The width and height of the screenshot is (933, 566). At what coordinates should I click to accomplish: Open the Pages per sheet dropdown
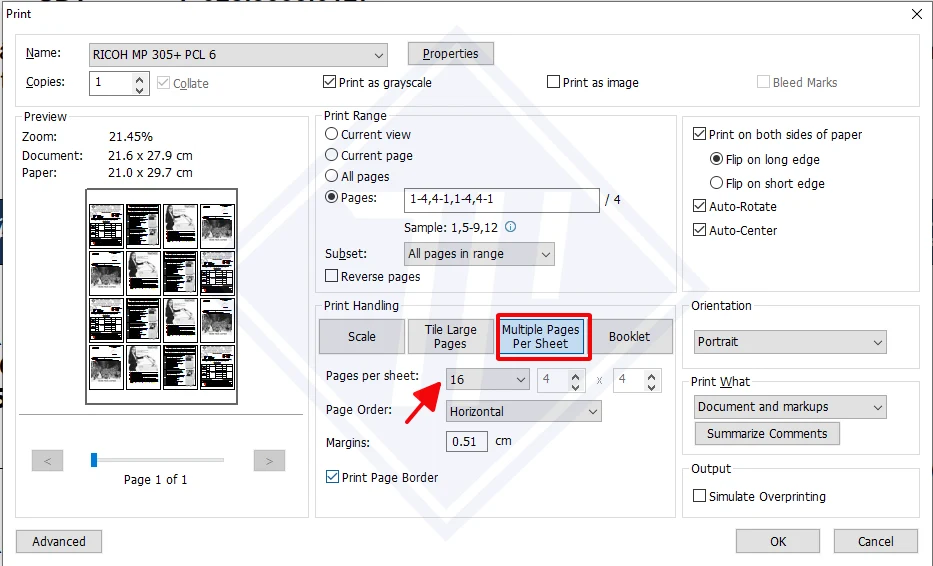click(x=487, y=380)
